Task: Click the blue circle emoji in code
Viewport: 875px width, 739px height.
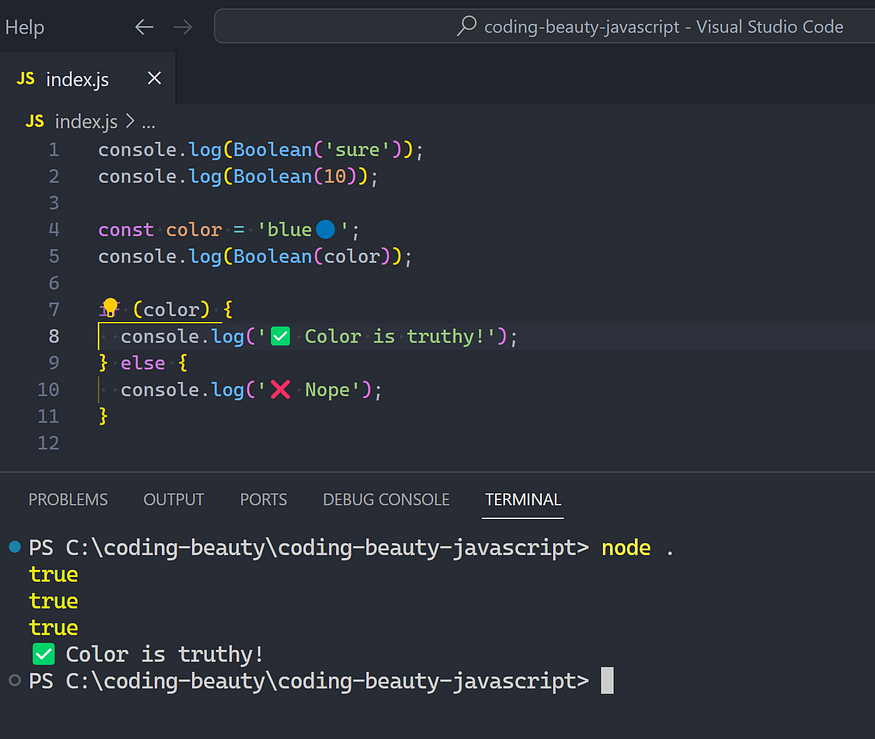Action: (x=325, y=229)
